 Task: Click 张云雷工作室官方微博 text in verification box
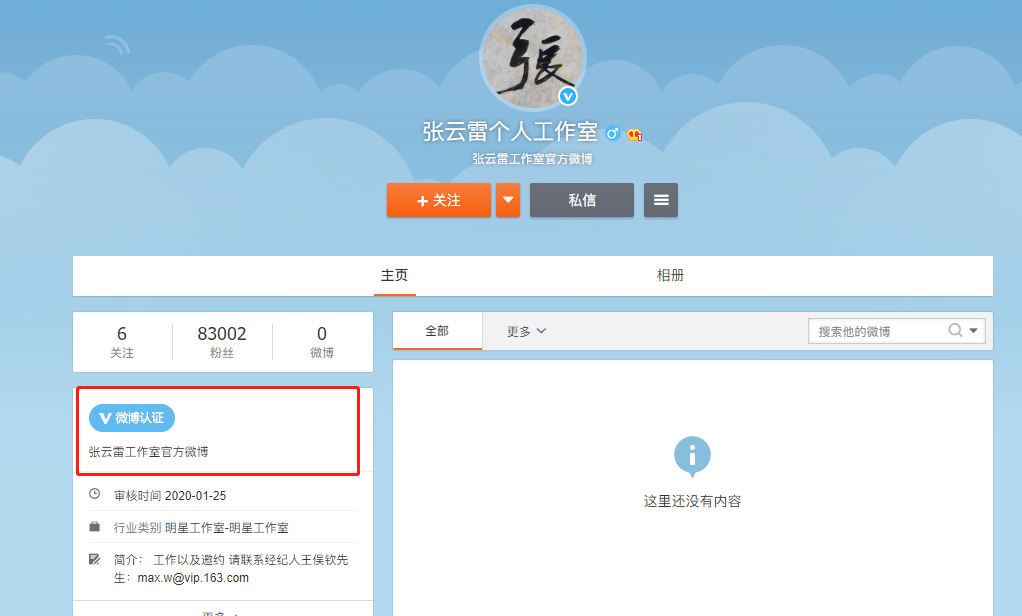tap(149, 452)
